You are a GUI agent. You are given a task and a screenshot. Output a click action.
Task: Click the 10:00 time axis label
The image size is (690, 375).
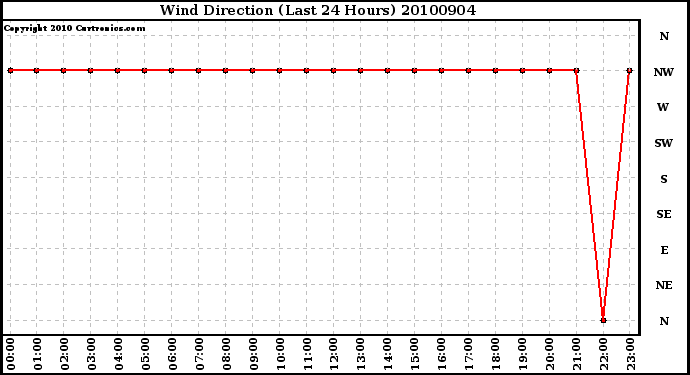point(280,354)
